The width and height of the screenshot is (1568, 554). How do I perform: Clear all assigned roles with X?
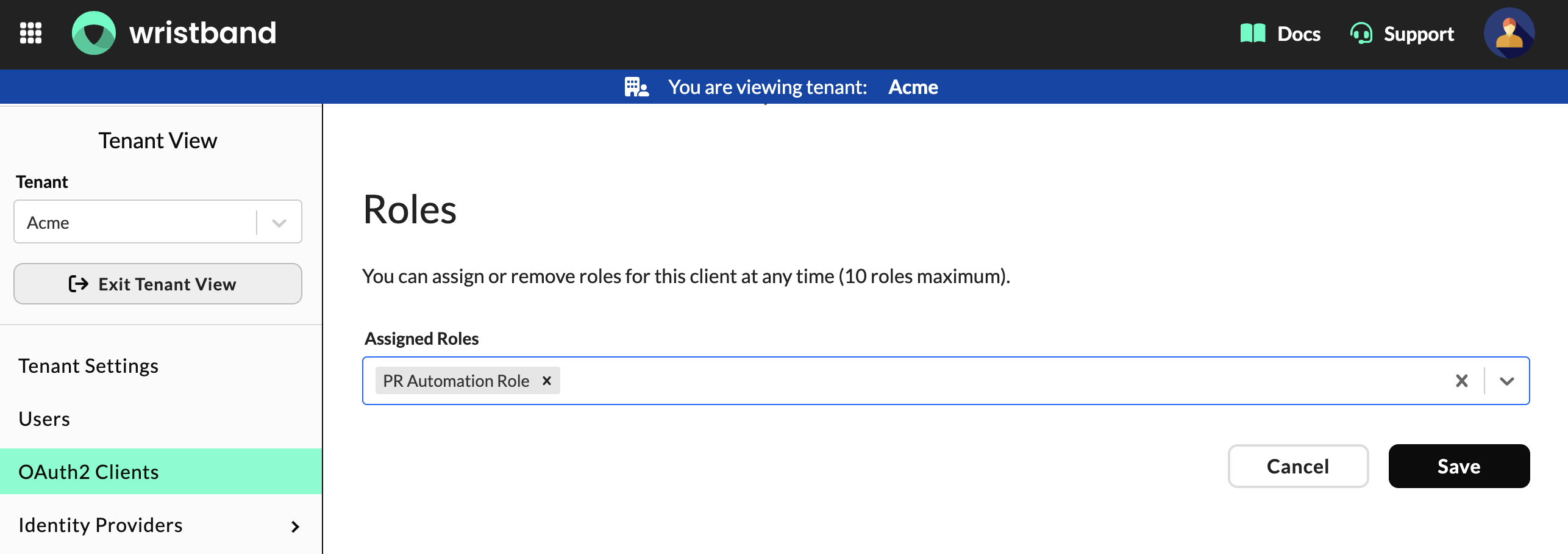[x=1462, y=381]
